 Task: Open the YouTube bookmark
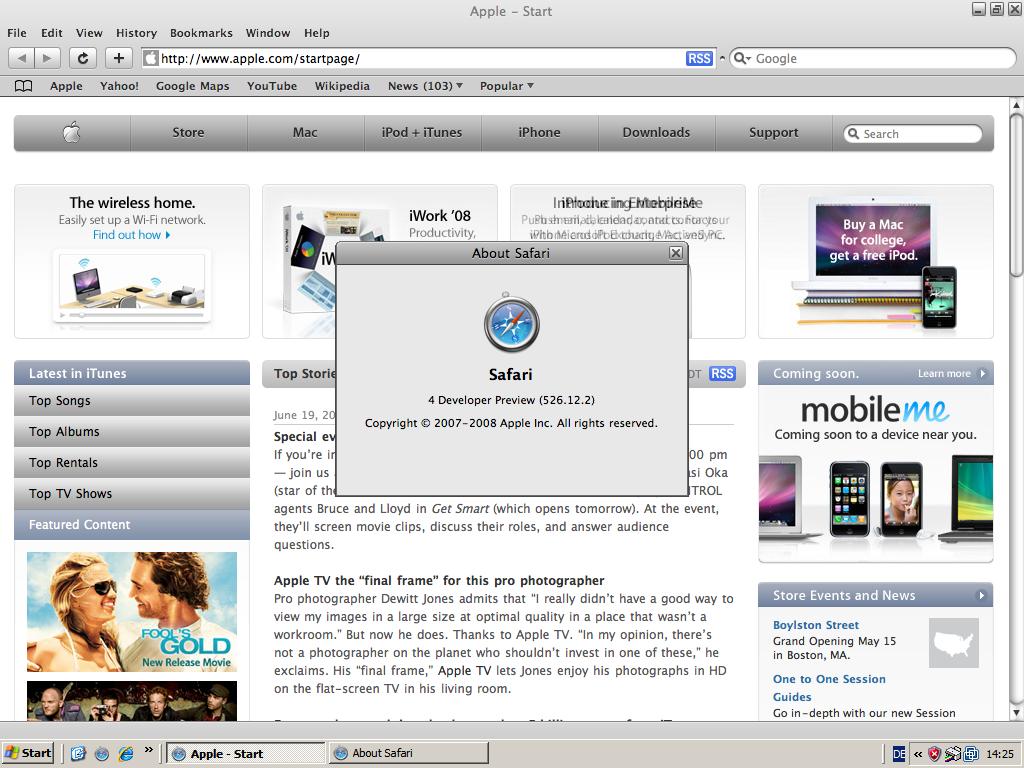coord(272,86)
